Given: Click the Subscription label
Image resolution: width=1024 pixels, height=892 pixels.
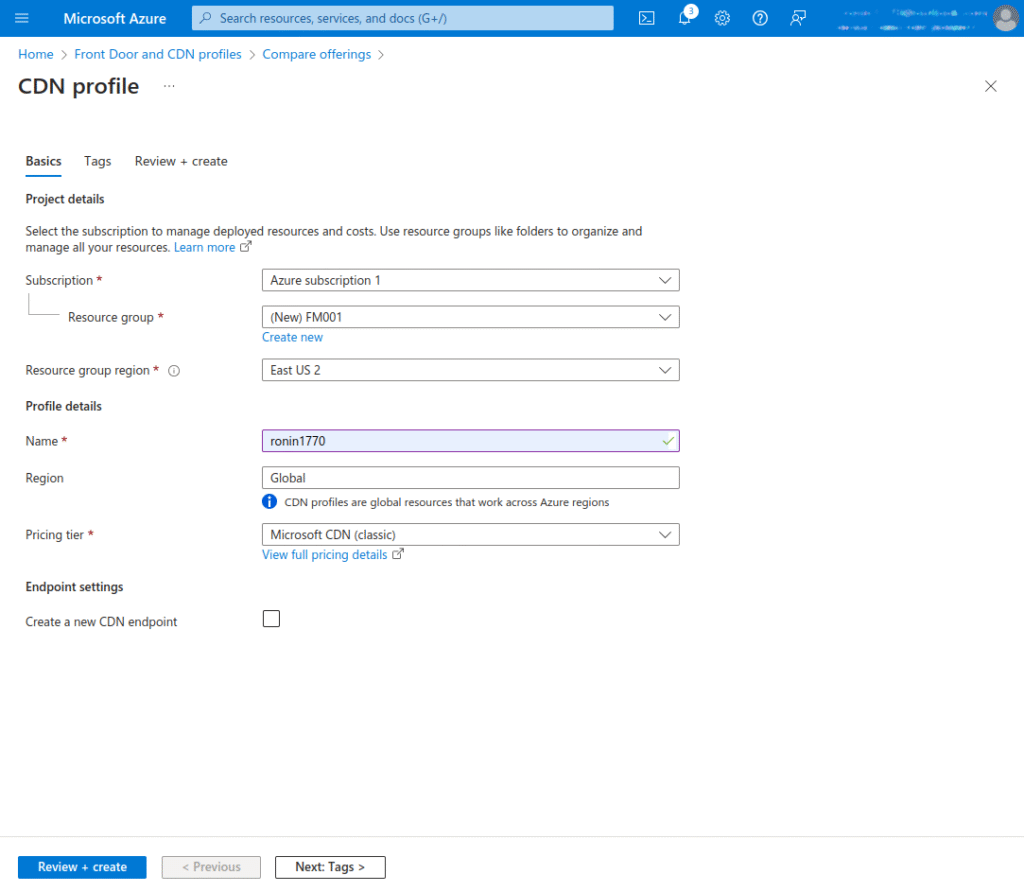Looking at the screenshot, I should 59,280.
